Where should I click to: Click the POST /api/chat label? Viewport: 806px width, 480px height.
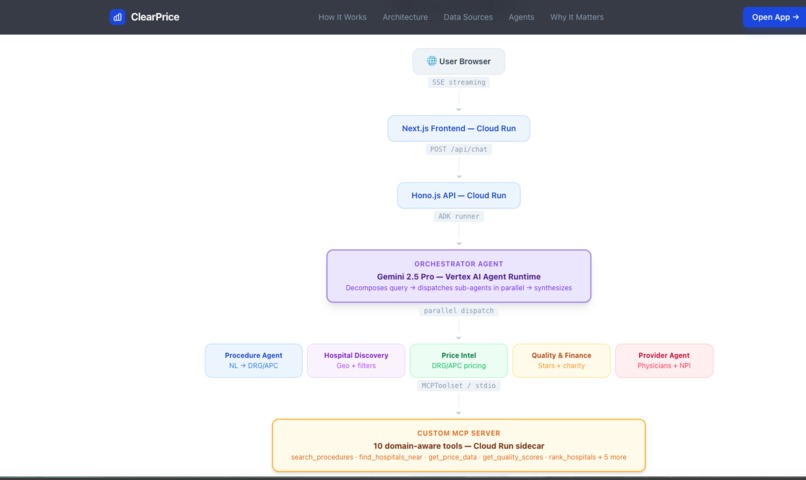(459, 149)
